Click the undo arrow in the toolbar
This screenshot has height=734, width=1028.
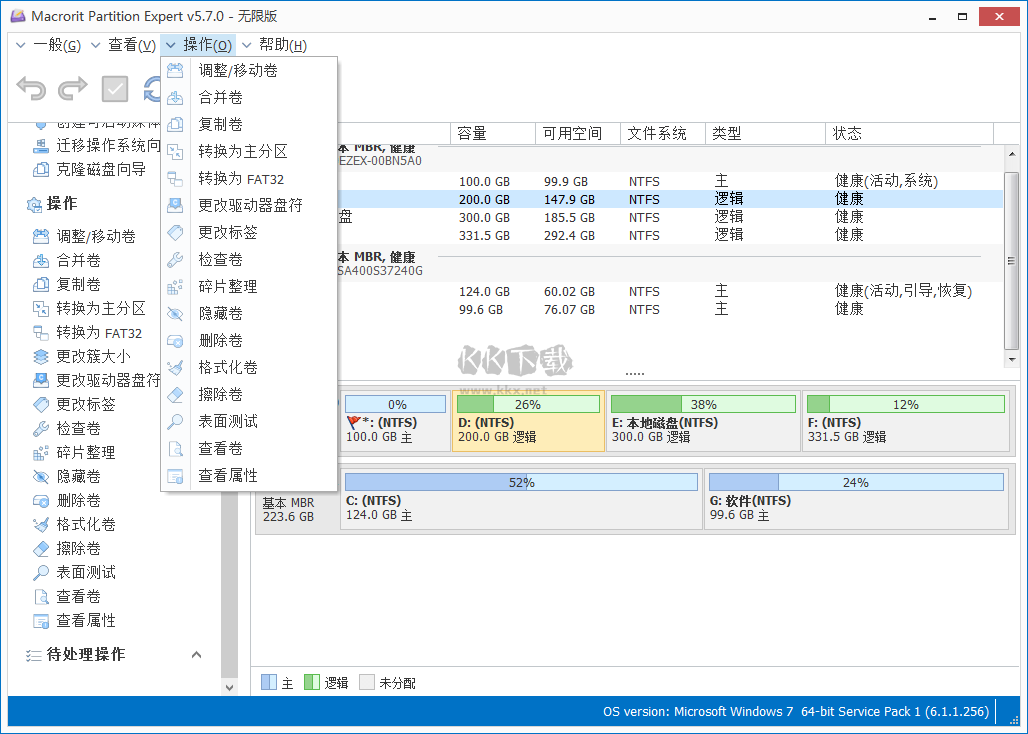pos(31,89)
